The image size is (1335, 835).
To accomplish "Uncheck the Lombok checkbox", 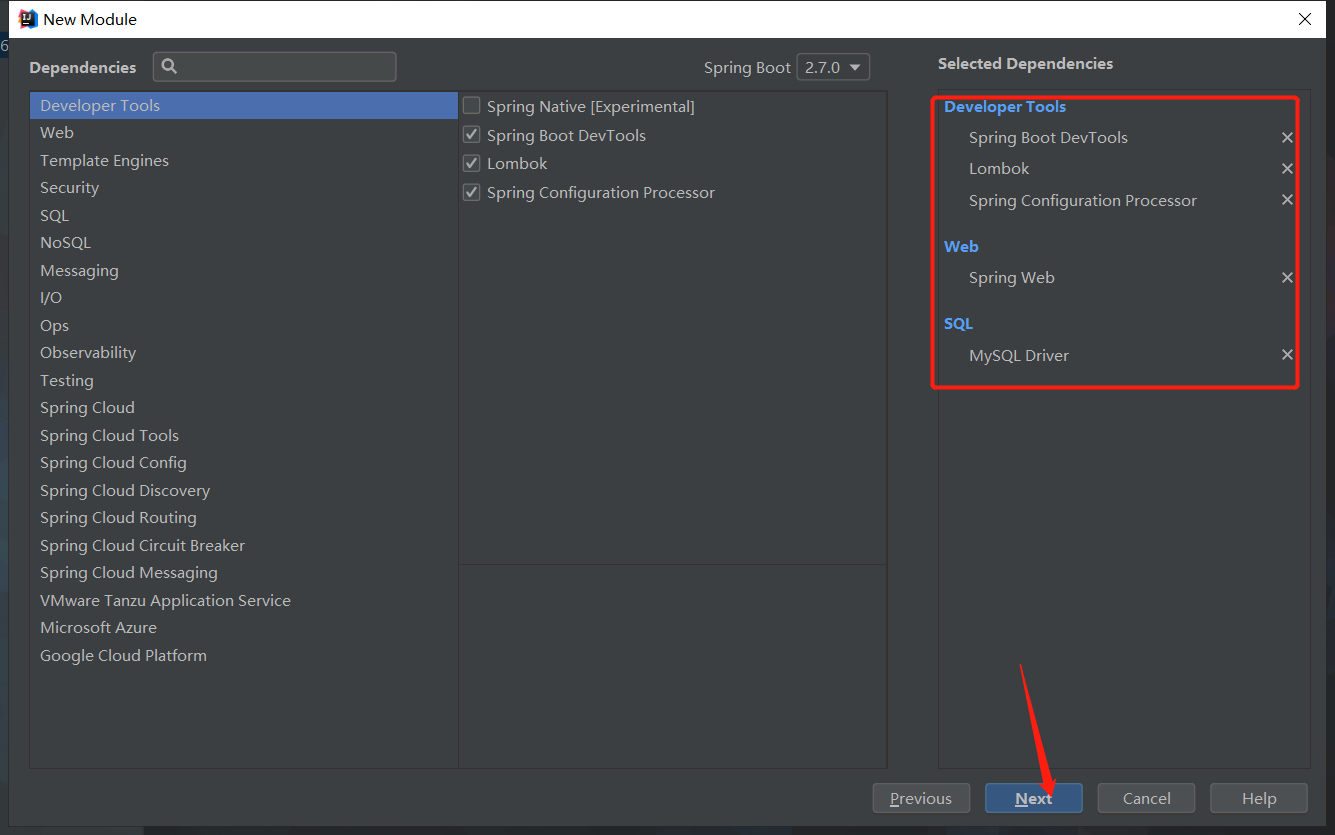I will click(x=472, y=163).
